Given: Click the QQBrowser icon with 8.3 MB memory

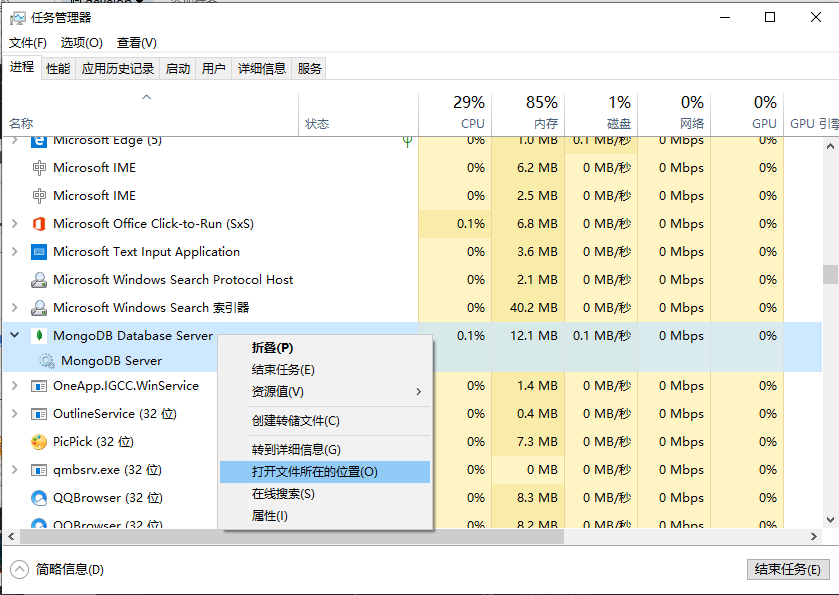Looking at the screenshot, I should [x=39, y=498].
